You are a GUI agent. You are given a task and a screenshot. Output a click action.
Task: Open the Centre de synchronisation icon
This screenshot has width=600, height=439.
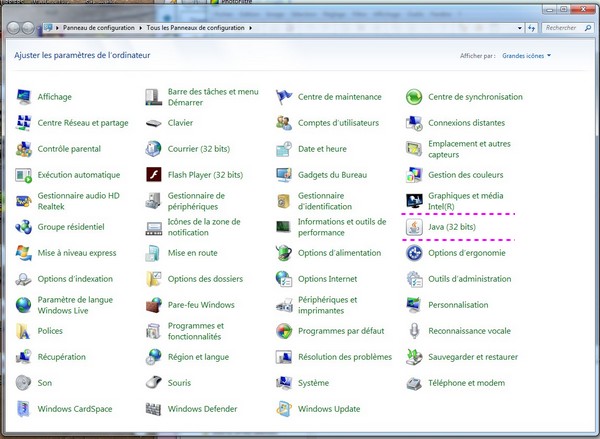(x=414, y=97)
